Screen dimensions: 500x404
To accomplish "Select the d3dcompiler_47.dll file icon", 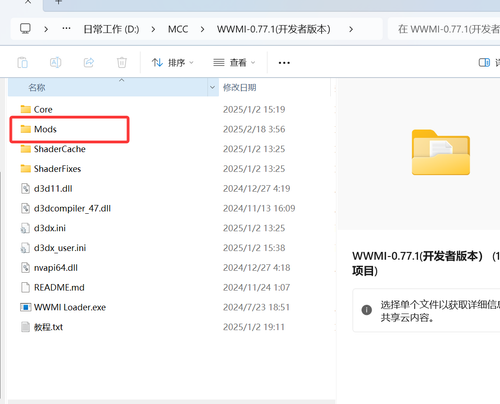I will pos(26,208).
